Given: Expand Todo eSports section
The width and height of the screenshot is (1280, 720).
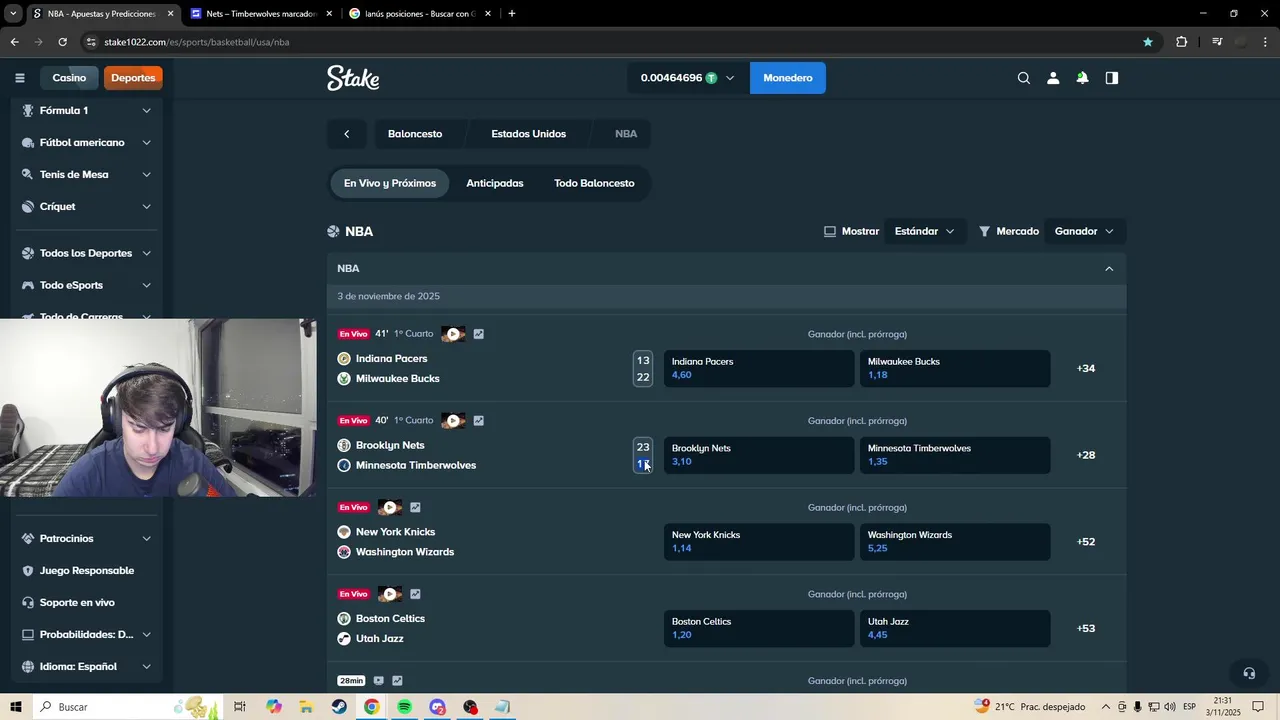Looking at the screenshot, I should 86,286.
